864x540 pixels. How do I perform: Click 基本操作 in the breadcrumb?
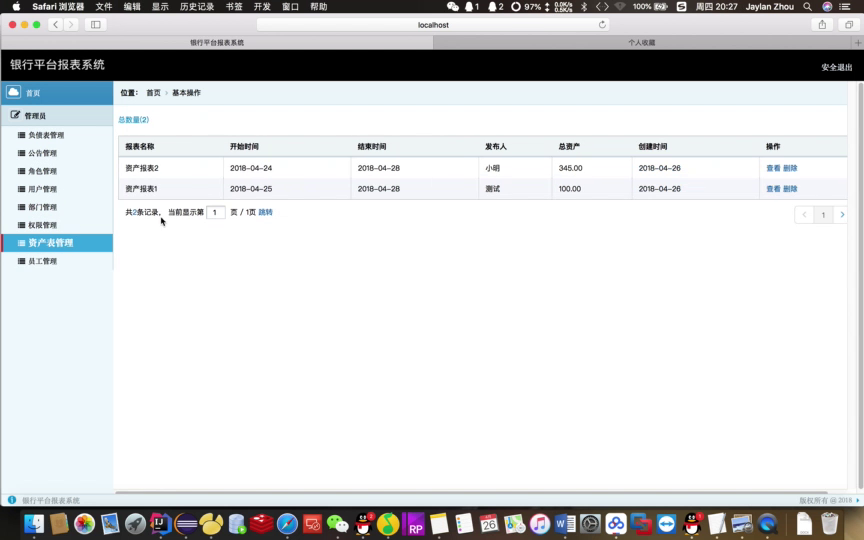click(x=186, y=93)
